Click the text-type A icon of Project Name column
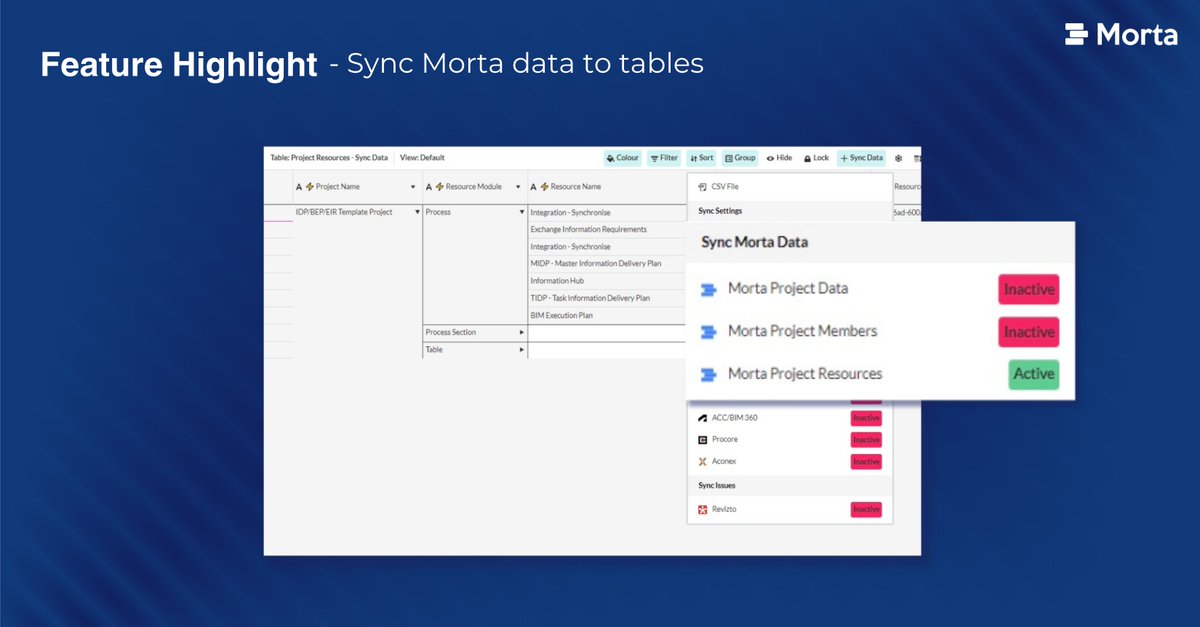This screenshot has height=627, width=1200. [299, 187]
